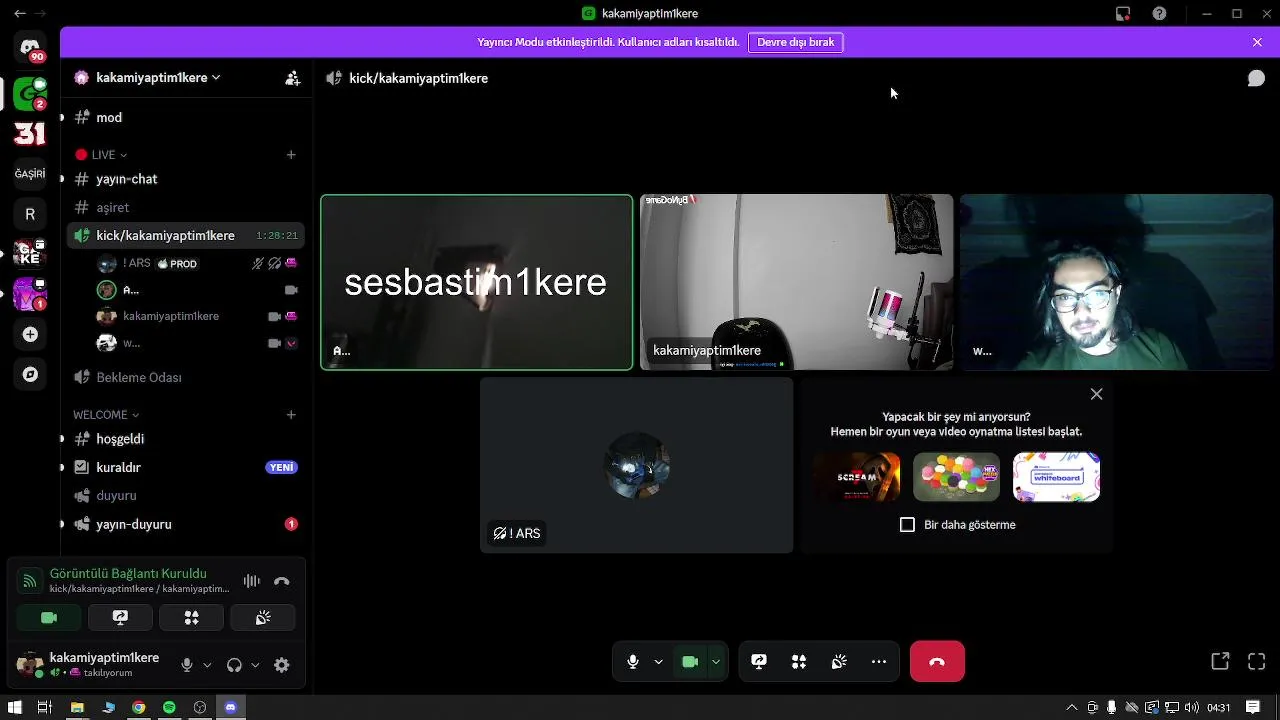
Task: Open more options in call controls
Action: tap(879, 662)
